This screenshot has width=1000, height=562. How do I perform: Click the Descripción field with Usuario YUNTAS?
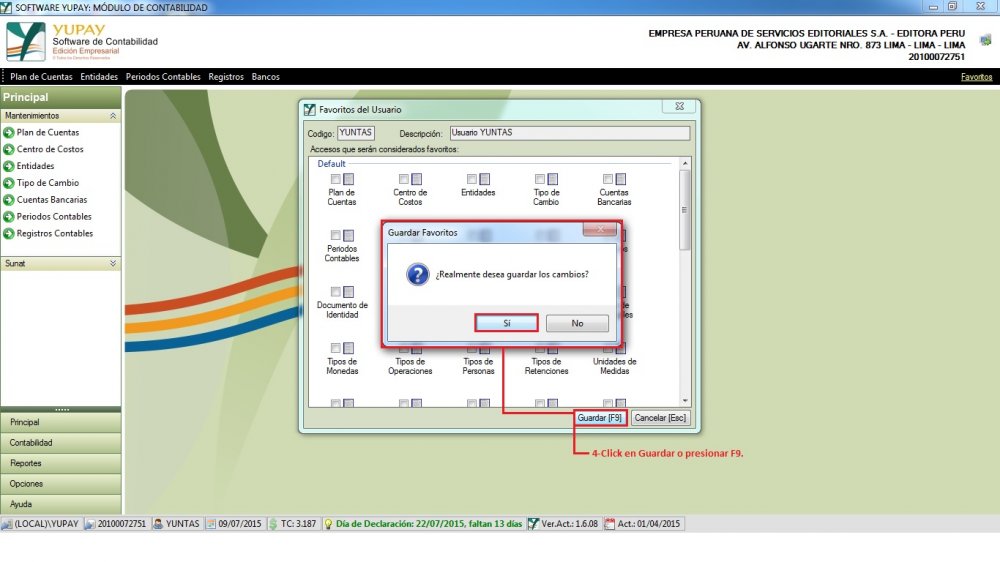[x=570, y=133]
